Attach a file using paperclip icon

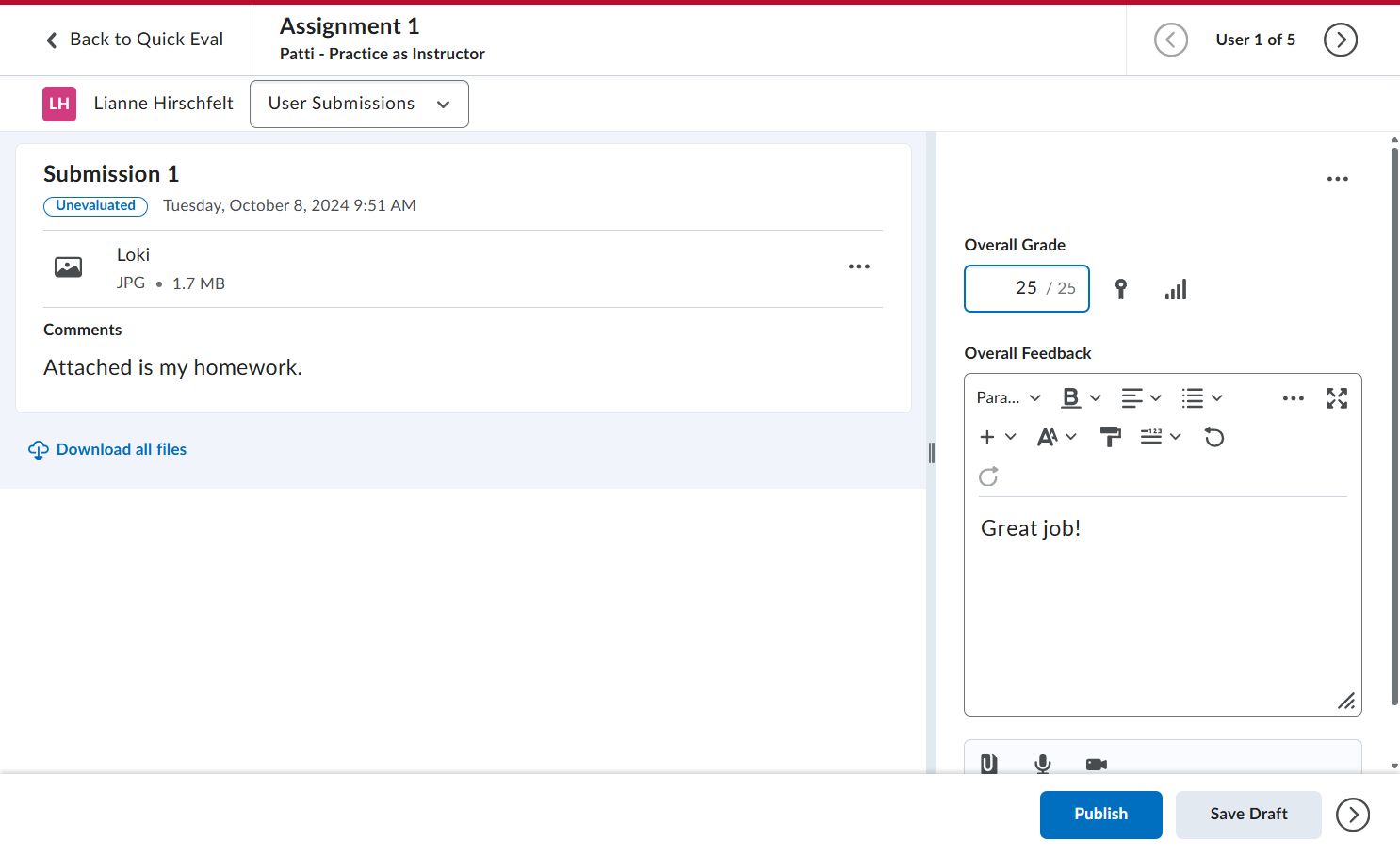pyautogui.click(x=988, y=764)
